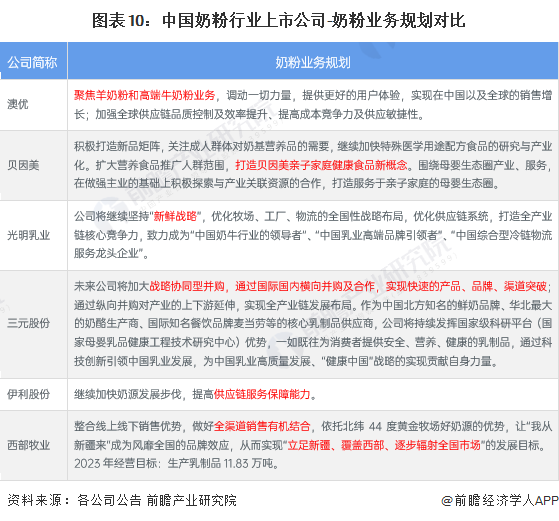Image resolution: width=559 pixels, height=521 pixels.
Task: Click 光明乳业 text 服务龙头企业
Action: pos(106,253)
